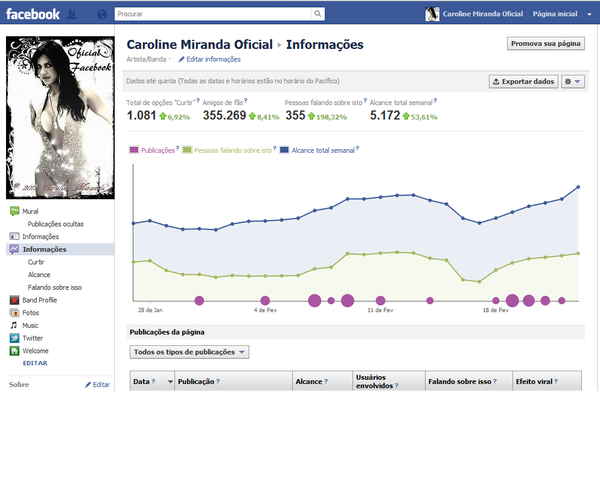Click last blue data point on chart
The height and width of the screenshot is (483, 600).
[578, 187]
